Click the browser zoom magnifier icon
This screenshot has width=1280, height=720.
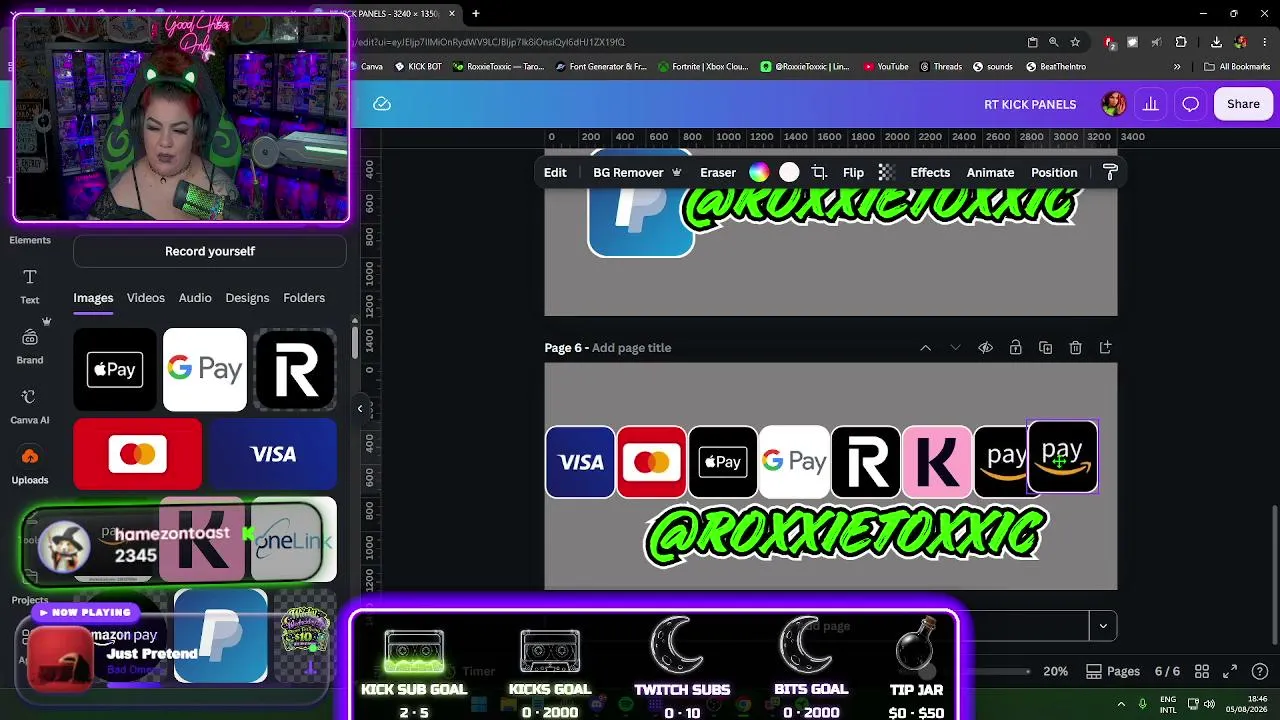click(x=1053, y=42)
